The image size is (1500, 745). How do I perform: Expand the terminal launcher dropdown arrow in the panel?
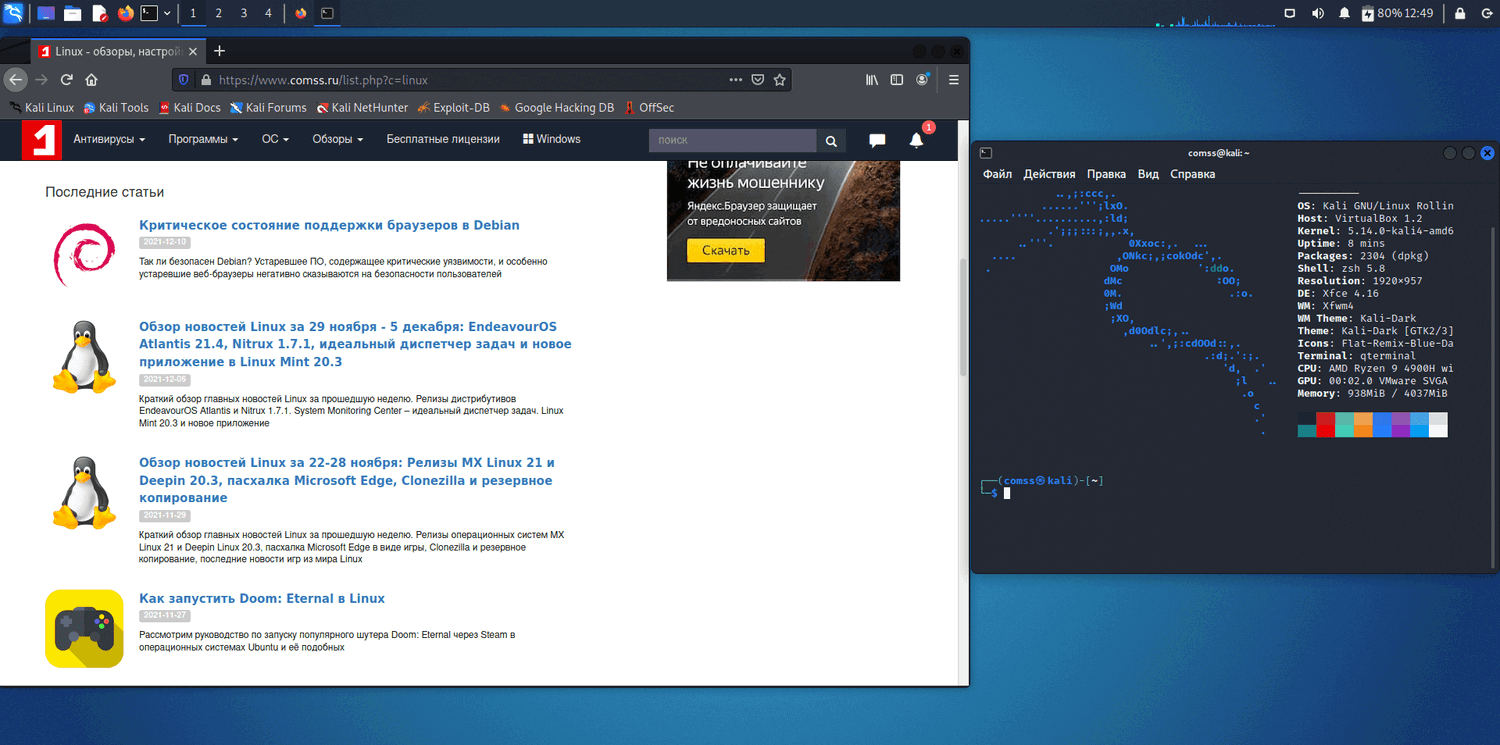167,13
